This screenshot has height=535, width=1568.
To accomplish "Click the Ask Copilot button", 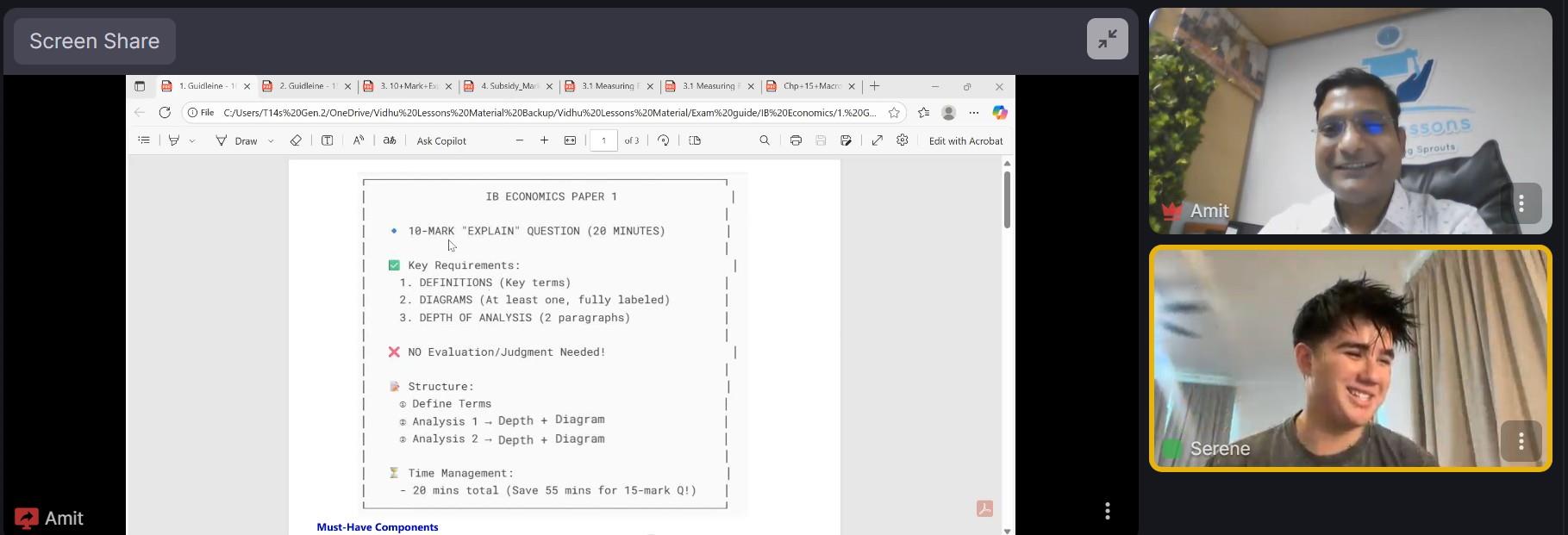I will pyautogui.click(x=441, y=141).
